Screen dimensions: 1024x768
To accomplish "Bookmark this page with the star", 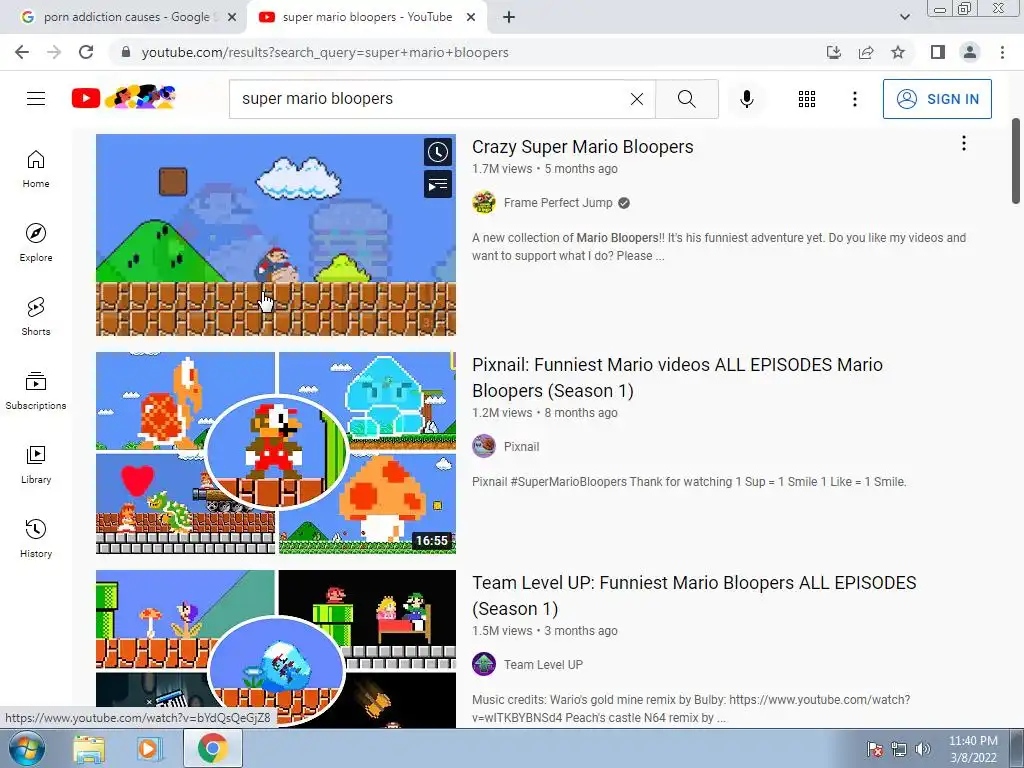I will click(x=898, y=52).
